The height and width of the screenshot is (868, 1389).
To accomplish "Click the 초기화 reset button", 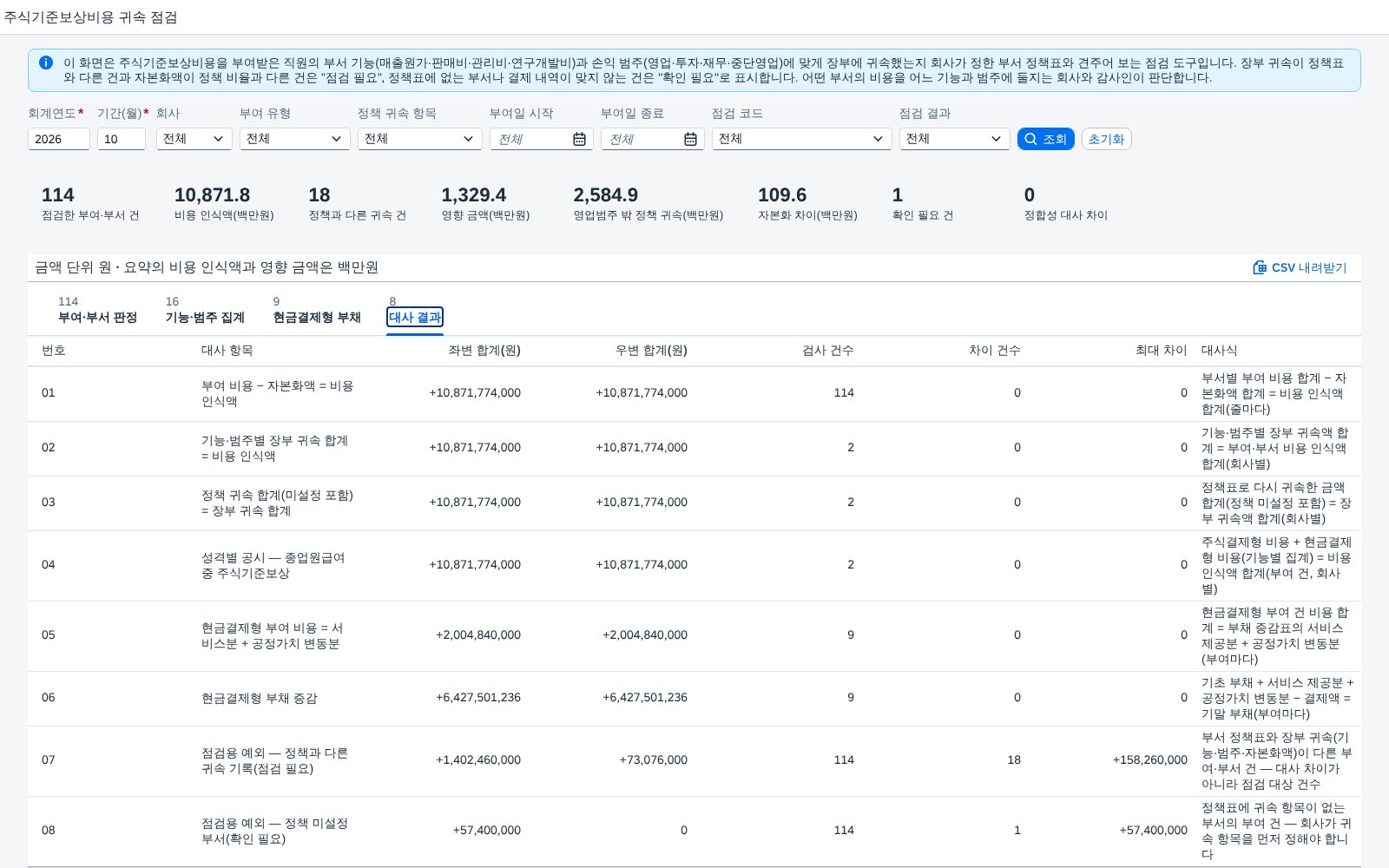I will (x=1106, y=139).
